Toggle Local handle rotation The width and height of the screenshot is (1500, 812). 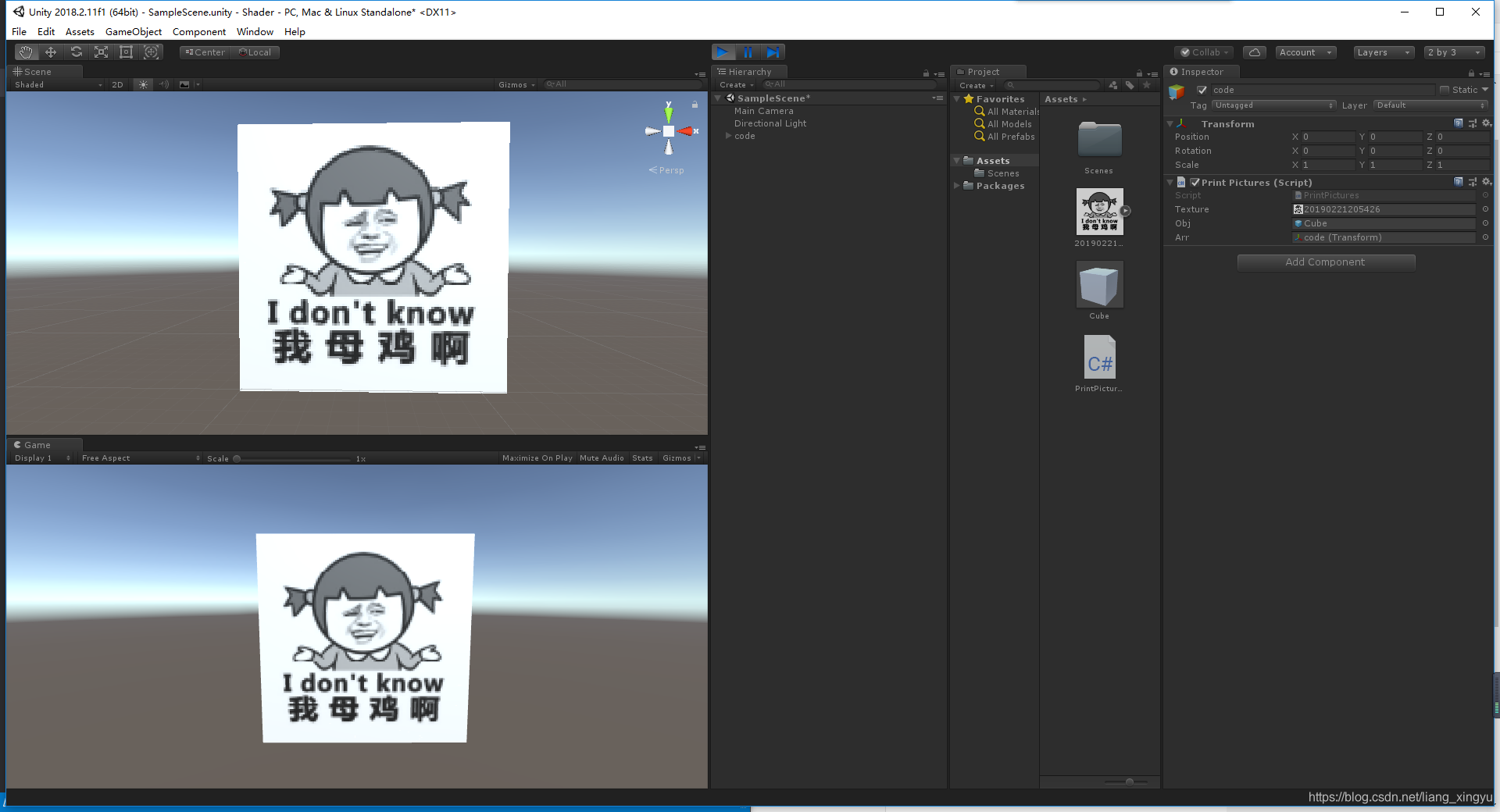(255, 52)
